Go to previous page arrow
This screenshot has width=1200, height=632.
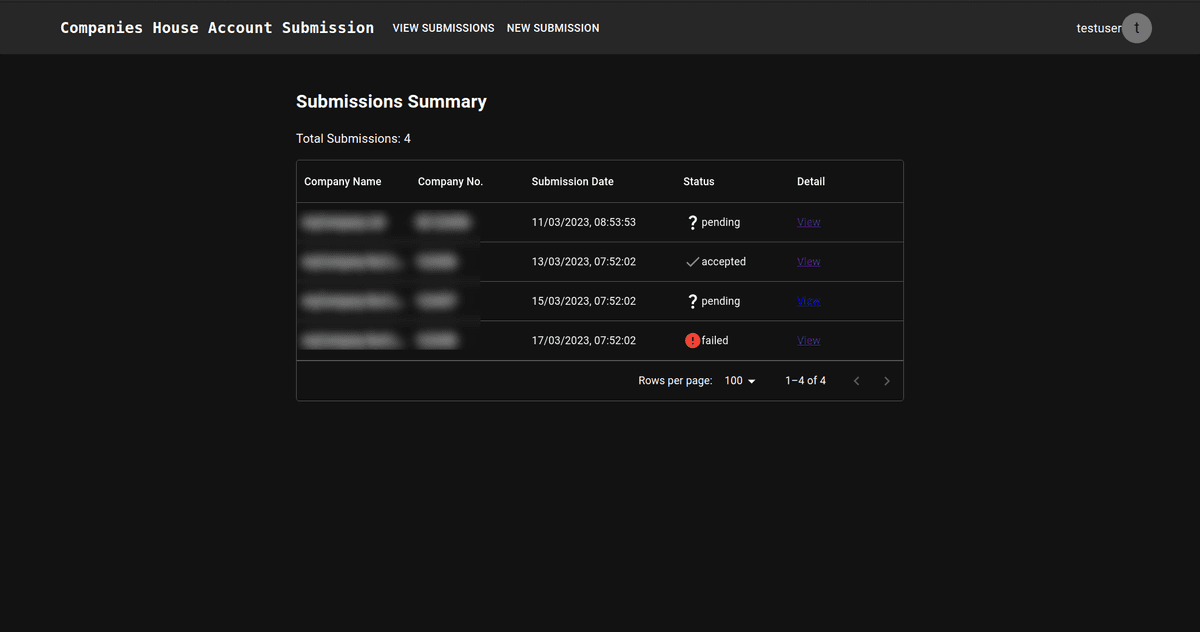[856, 381]
